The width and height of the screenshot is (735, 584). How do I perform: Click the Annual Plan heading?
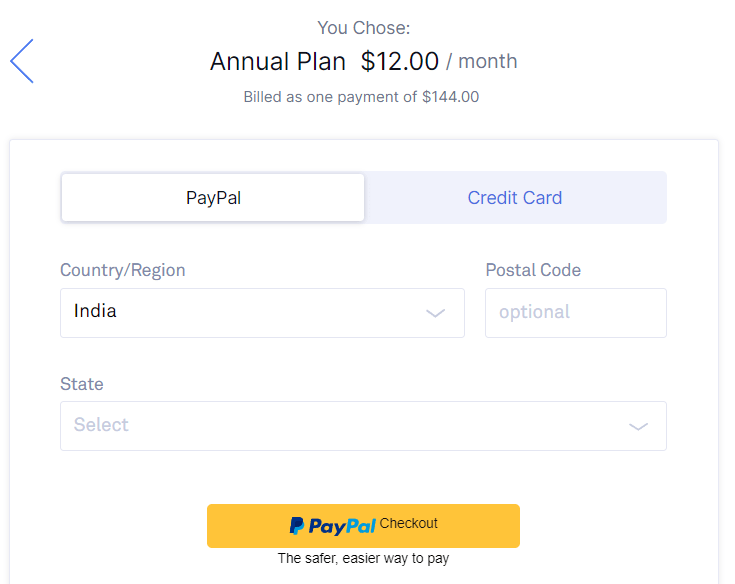(x=278, y=61)
